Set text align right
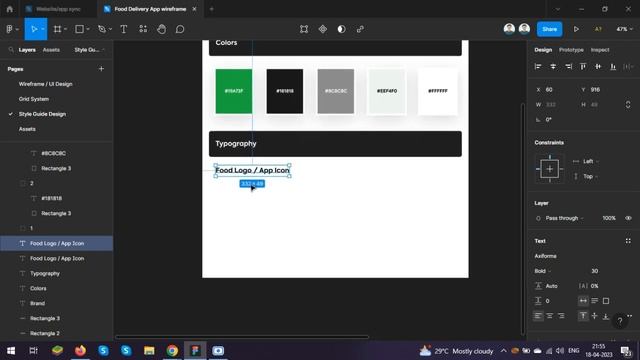640x360 pixels. tap(561, 316)
